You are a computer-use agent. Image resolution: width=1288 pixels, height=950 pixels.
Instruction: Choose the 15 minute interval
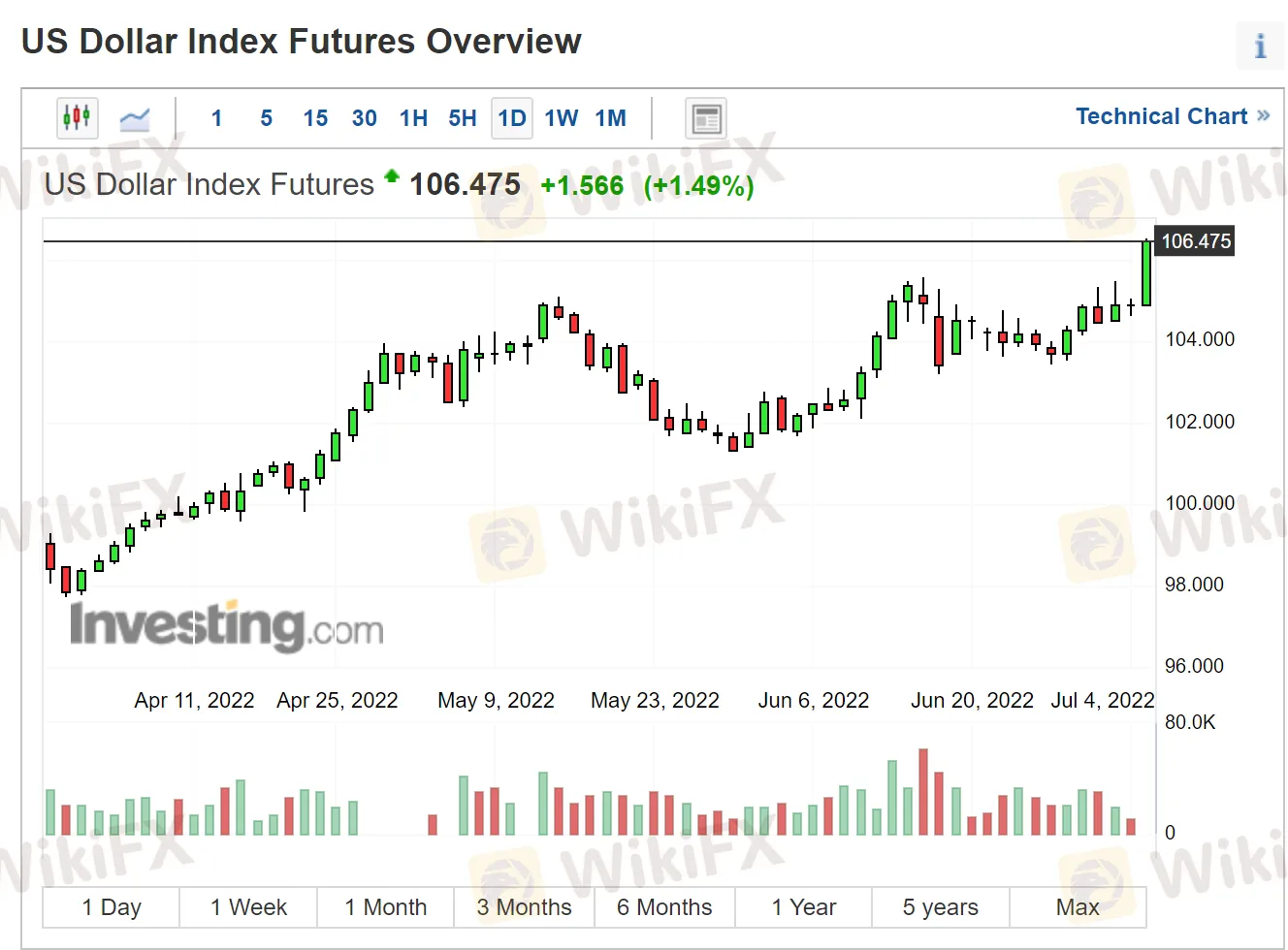click(x=315, y=118)
